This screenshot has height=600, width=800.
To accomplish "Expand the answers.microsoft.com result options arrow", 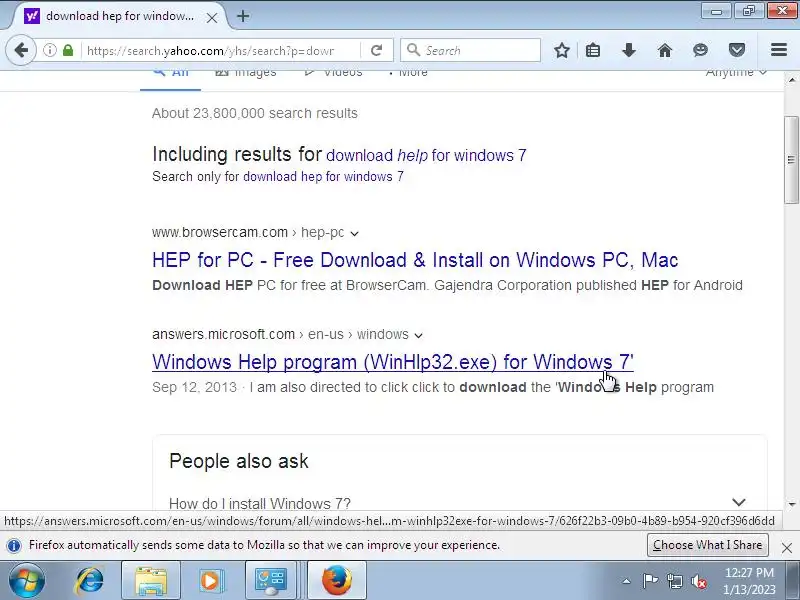I will click(x=418, y=335).
